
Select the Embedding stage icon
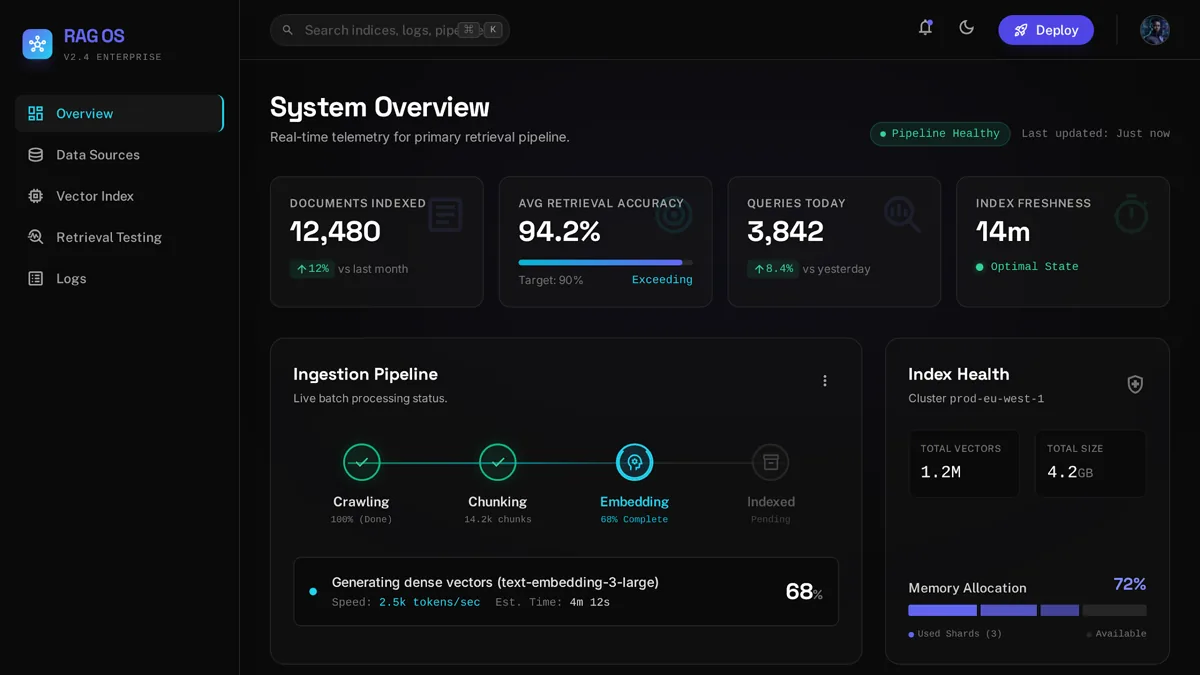coord(634,462)
